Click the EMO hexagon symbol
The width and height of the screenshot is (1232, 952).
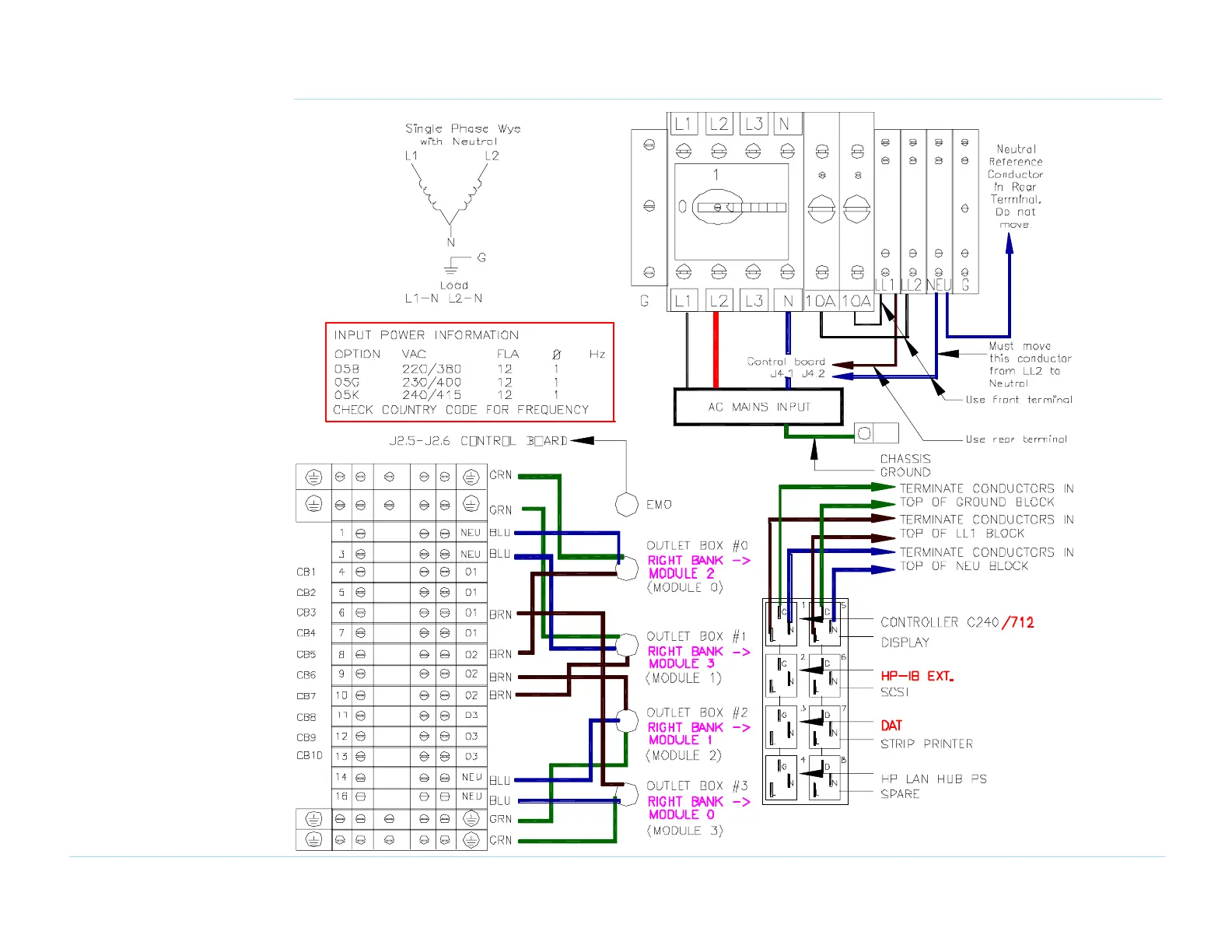pyautogui.click(x=627, y=505)
